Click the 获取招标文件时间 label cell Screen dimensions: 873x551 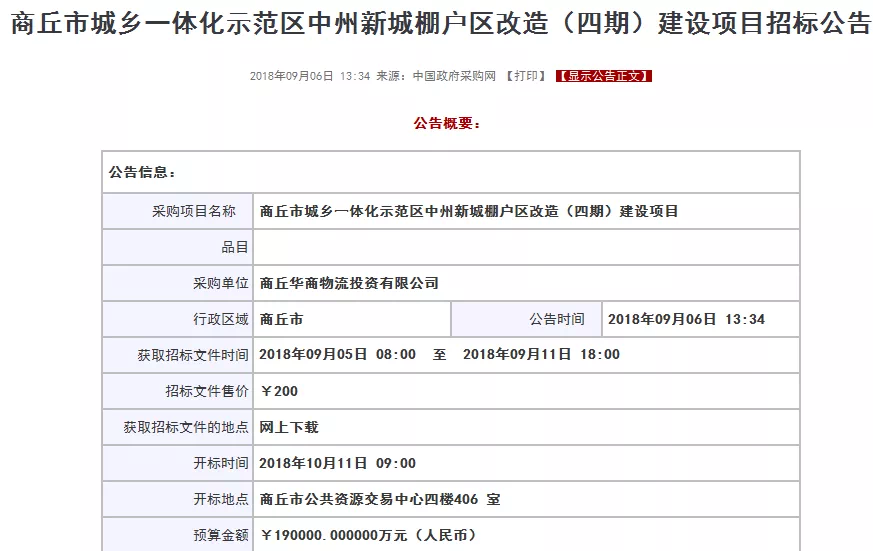[178, 355]
